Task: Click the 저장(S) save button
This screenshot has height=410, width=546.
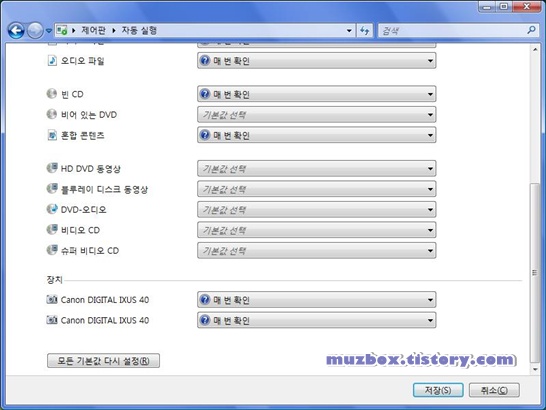Action: pyautogui.click(x=438, y=390)
